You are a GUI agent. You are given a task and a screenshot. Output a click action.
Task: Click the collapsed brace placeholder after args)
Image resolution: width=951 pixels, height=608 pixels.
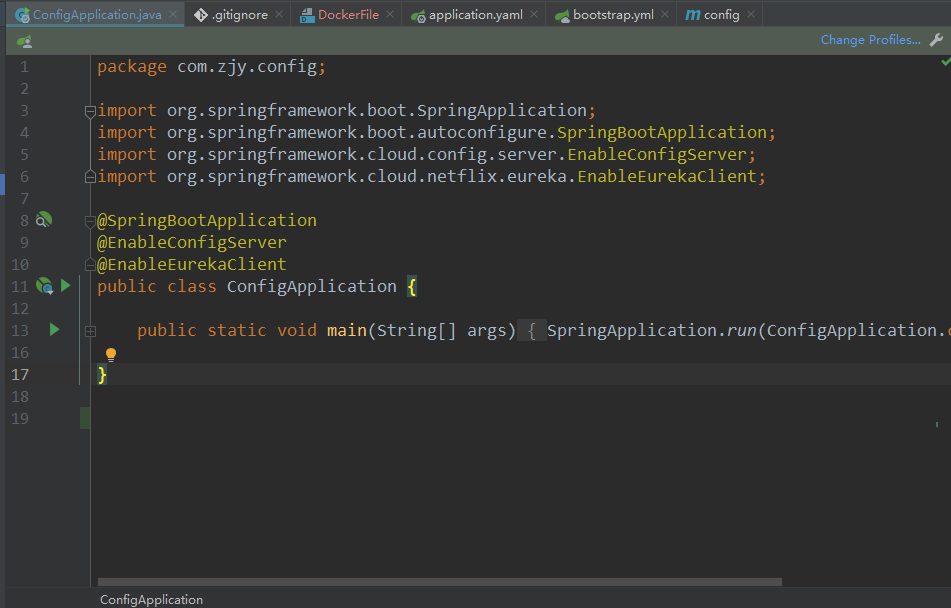(x=532, y=330)
